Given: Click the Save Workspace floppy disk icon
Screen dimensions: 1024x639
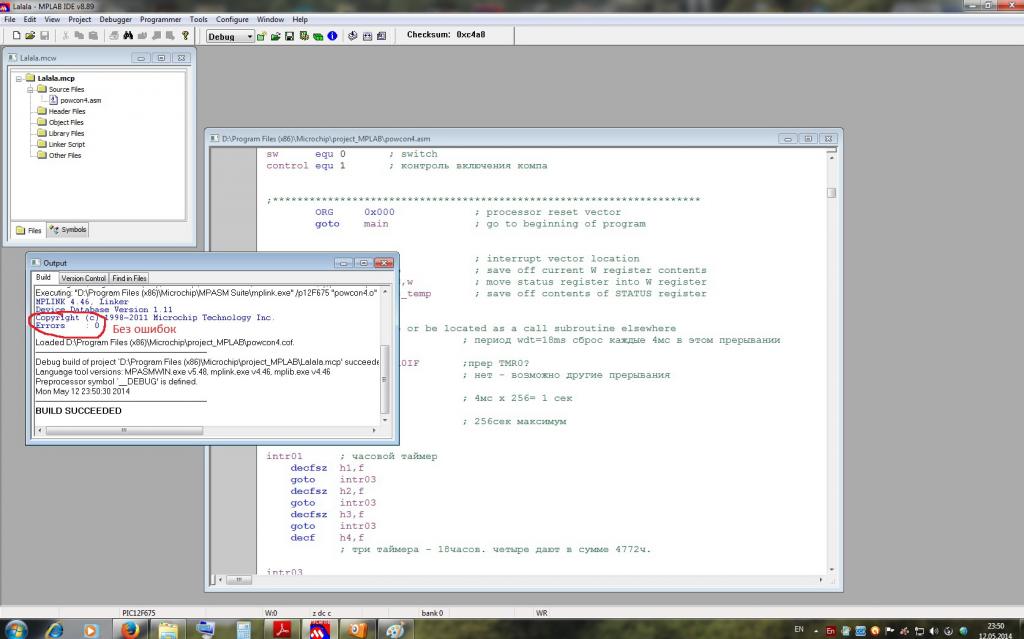Looking at the screenshot, I should pyautogui.click(x=289, y=36).
